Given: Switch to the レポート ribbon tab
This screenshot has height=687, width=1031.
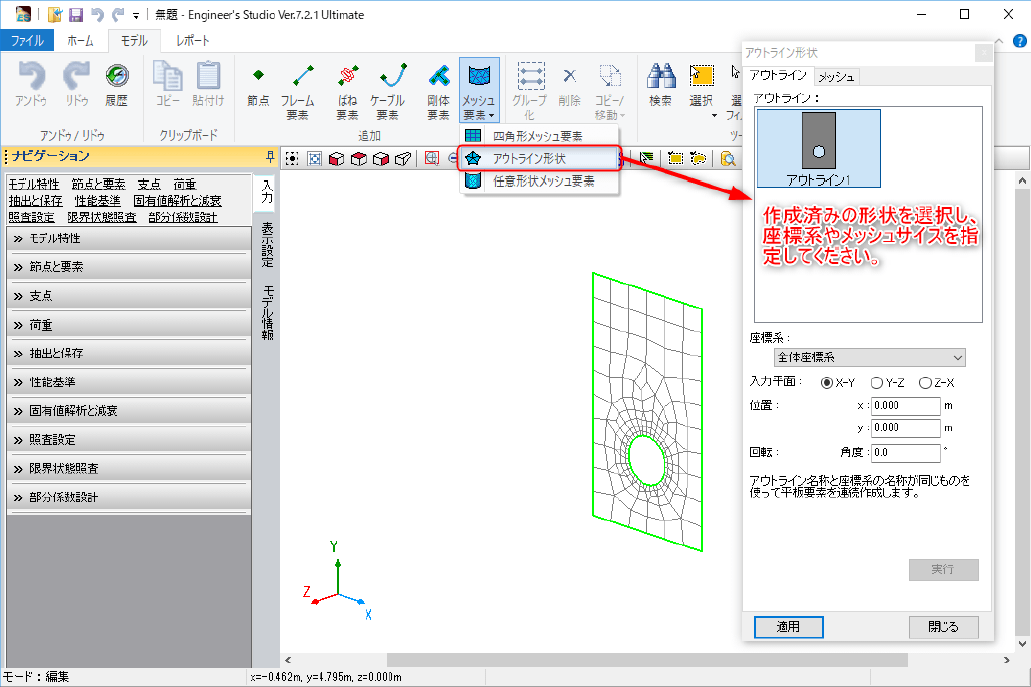Looking at the screenshot, I should [193, 41].
